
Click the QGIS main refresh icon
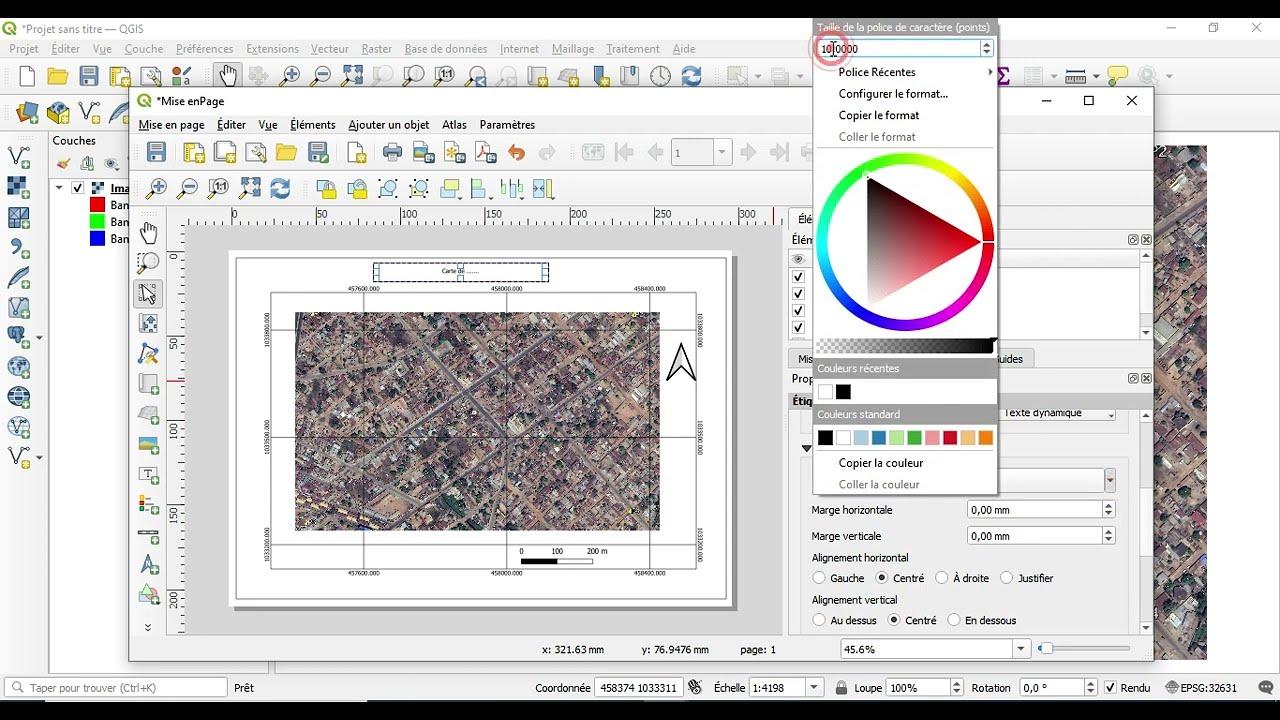tap(691, 76)
